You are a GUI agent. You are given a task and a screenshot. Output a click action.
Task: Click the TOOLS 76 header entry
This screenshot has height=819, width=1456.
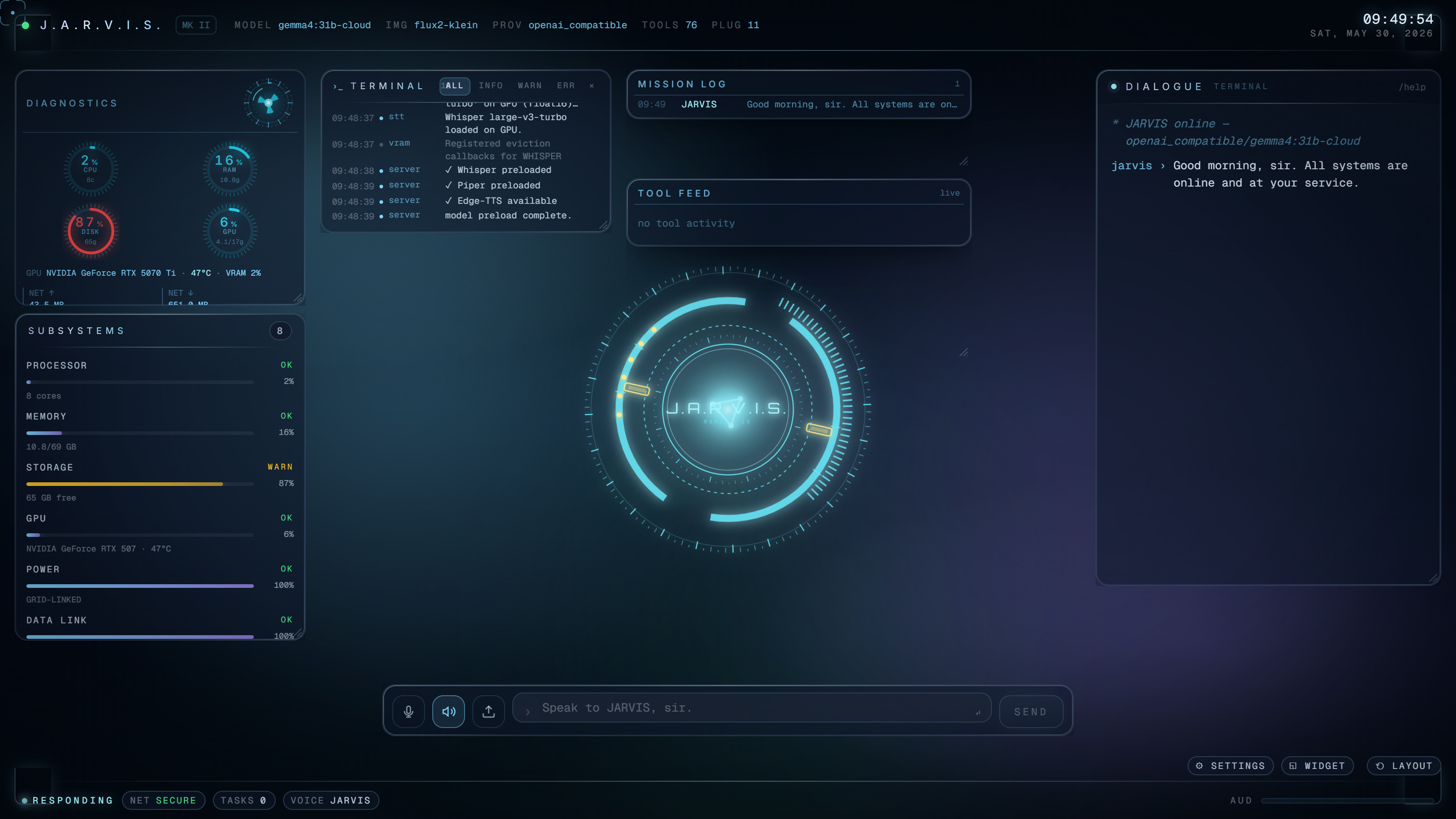669,25
